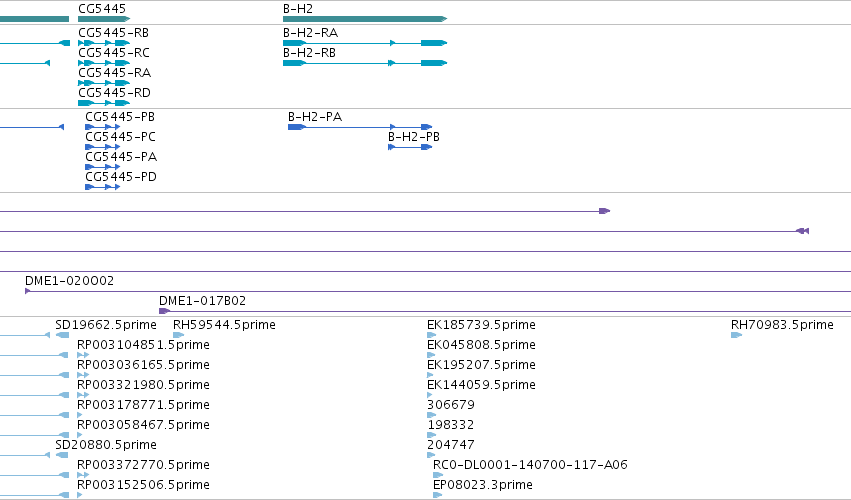Click the 306679 EST feature
This screenshot has width=851, height=500.
click(431, 415)
